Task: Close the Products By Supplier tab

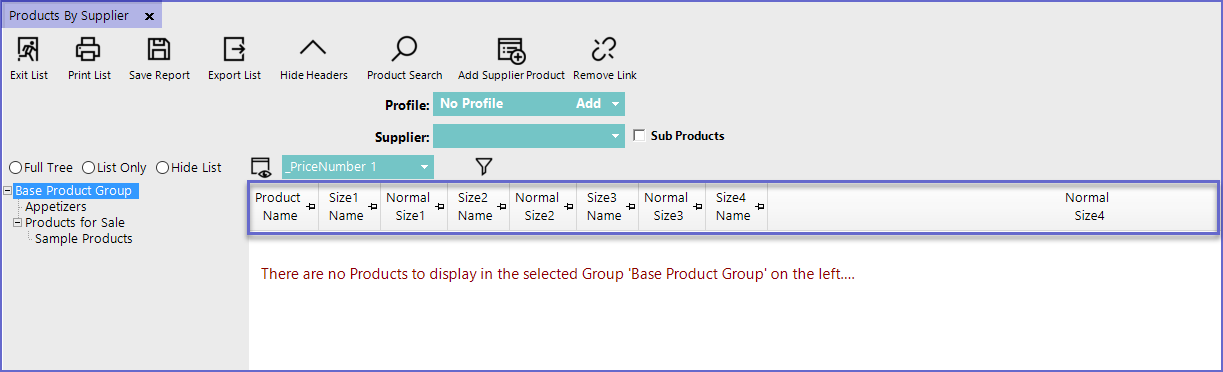Action: (148, 16)
